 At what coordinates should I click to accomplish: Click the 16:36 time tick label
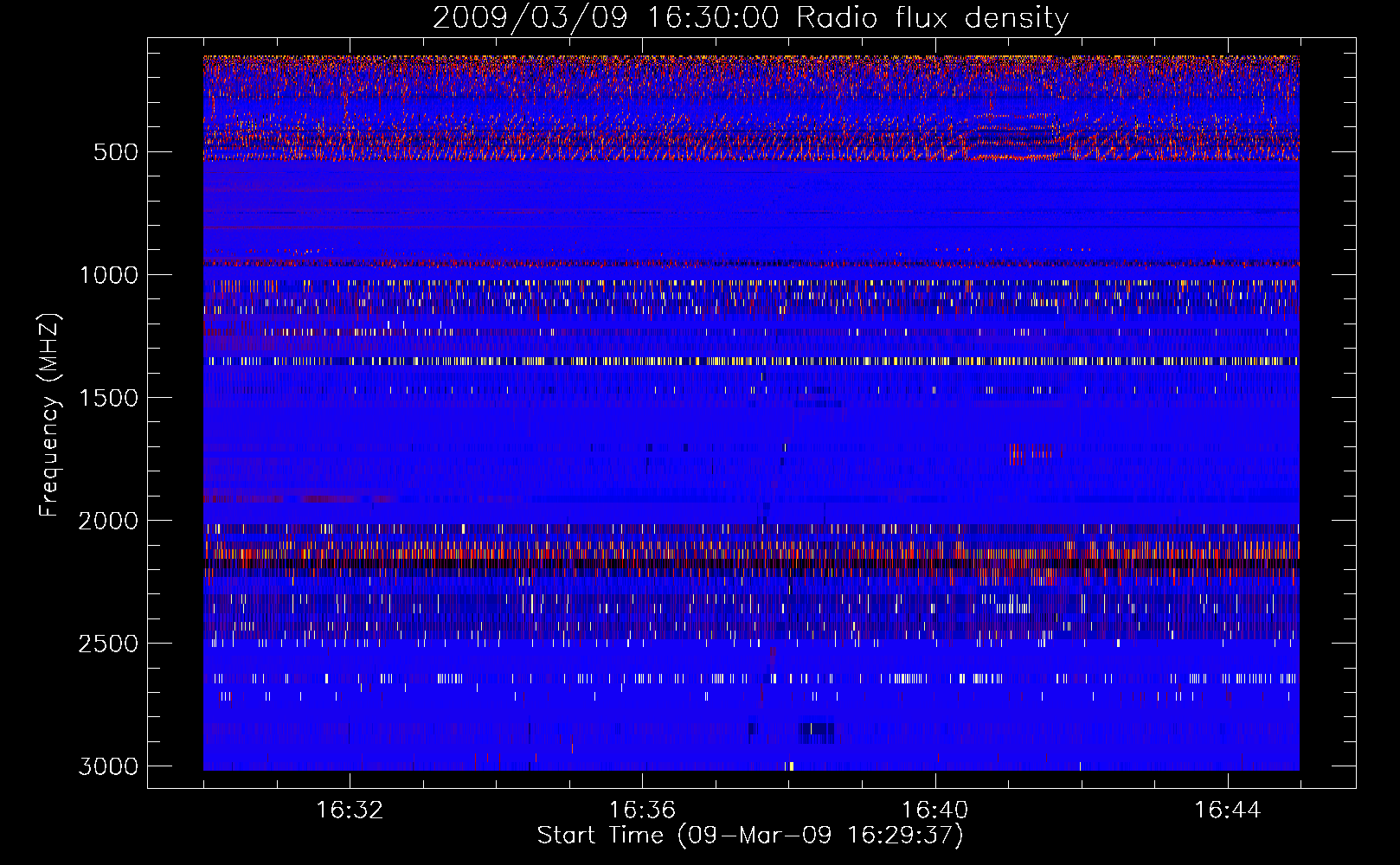click(642, 811)
